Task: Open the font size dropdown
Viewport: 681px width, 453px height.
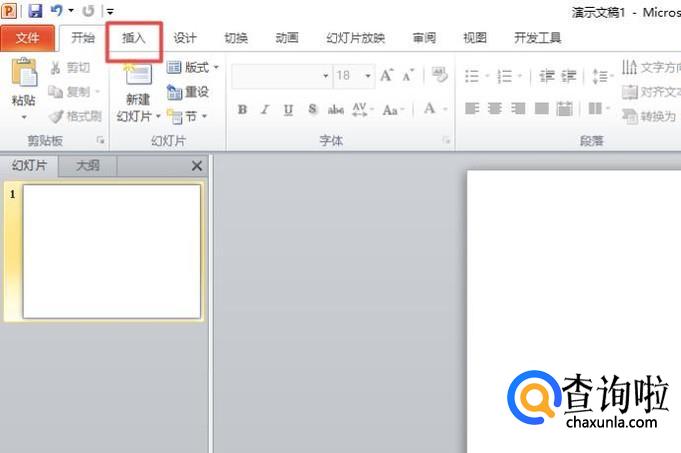Action: click(368, 76)
